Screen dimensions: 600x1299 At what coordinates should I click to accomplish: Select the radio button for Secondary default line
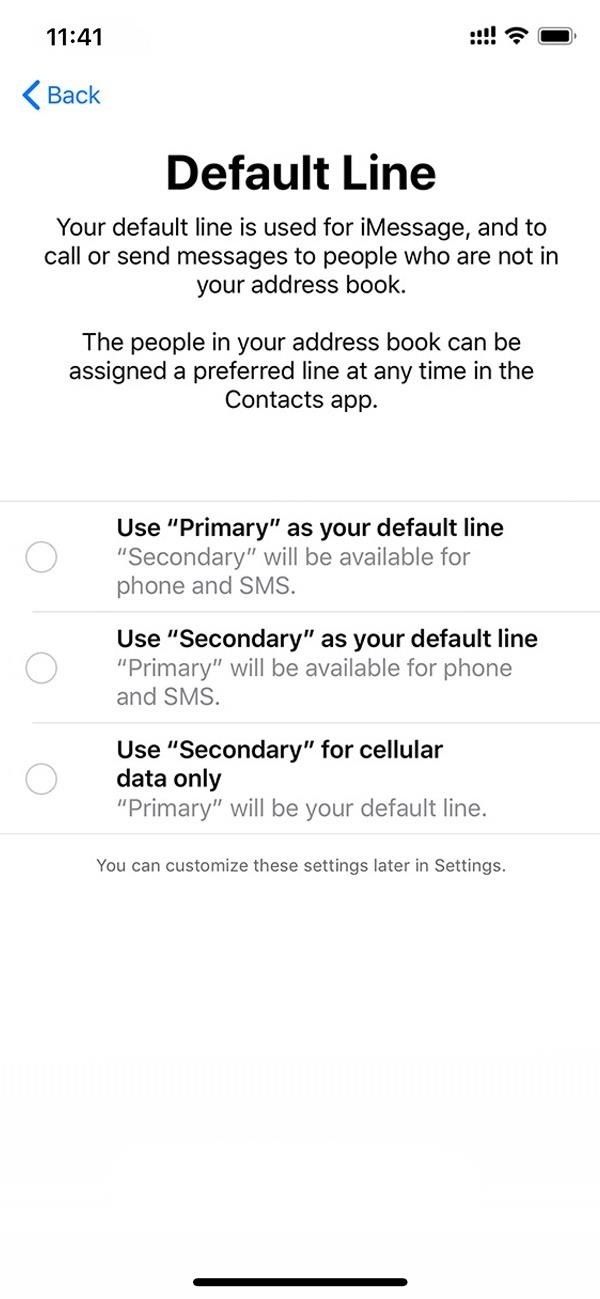tap(41, 667)
